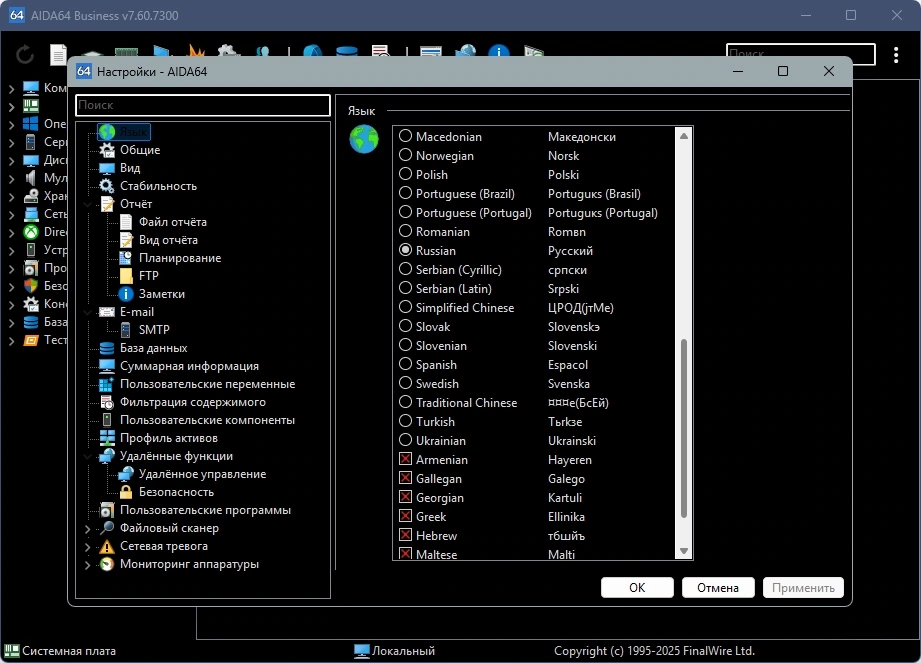
Task: Select the Macedonian language radio button
Action: [405, 136]
